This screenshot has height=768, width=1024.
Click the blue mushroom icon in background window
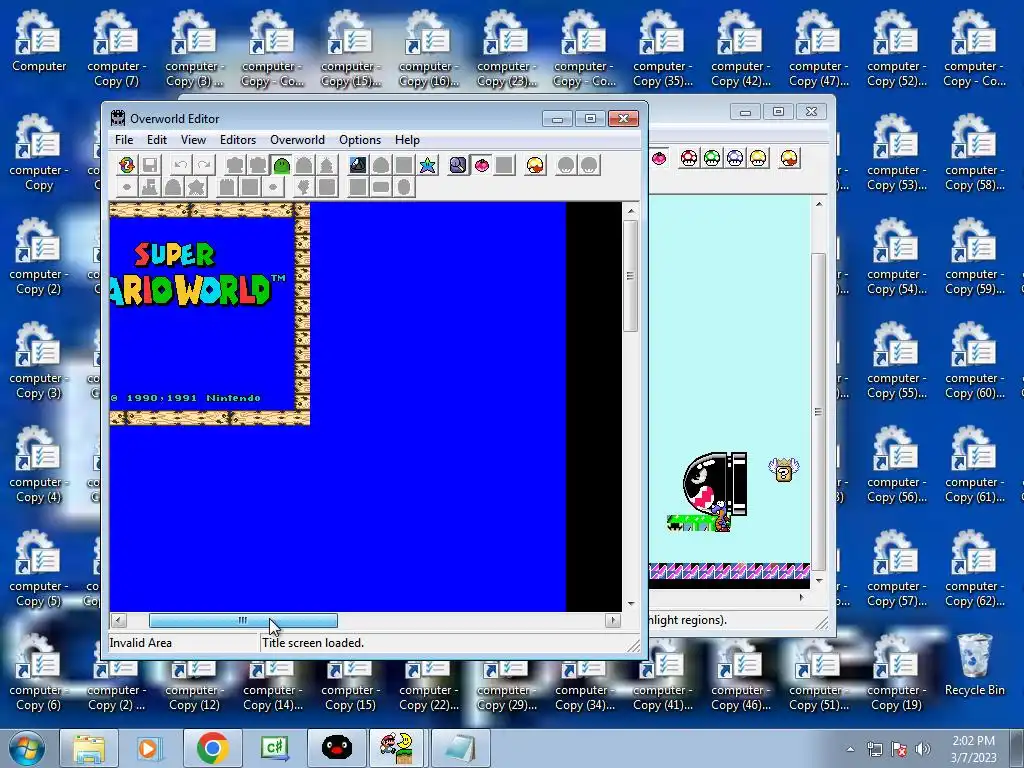[x=735, y=158]
